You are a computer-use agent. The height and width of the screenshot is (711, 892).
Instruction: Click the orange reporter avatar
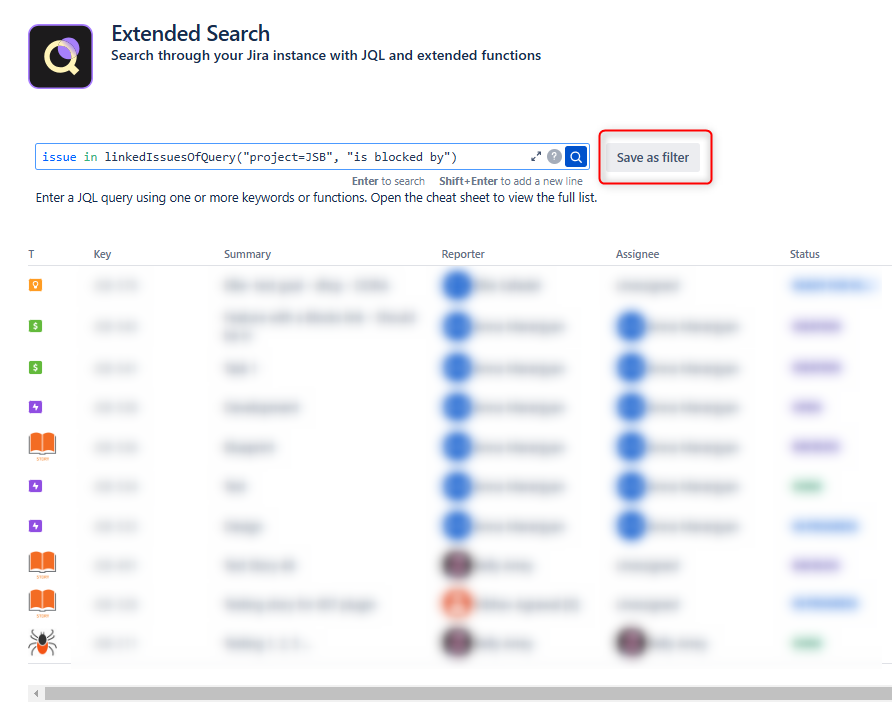click(457, 603)
